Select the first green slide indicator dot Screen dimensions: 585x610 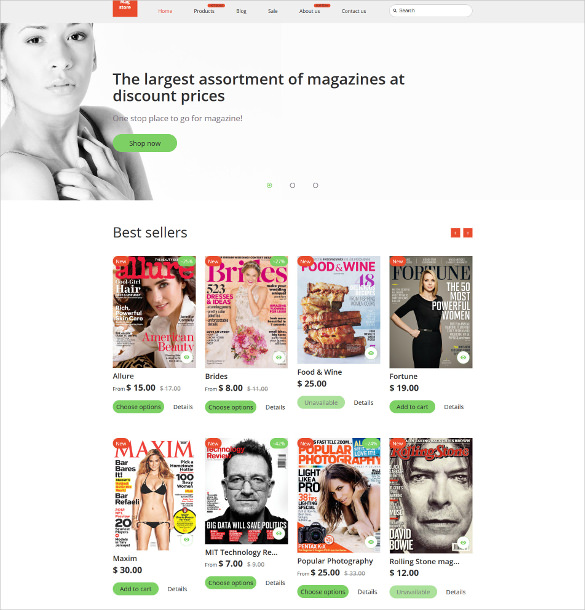(x=270, y=186)
